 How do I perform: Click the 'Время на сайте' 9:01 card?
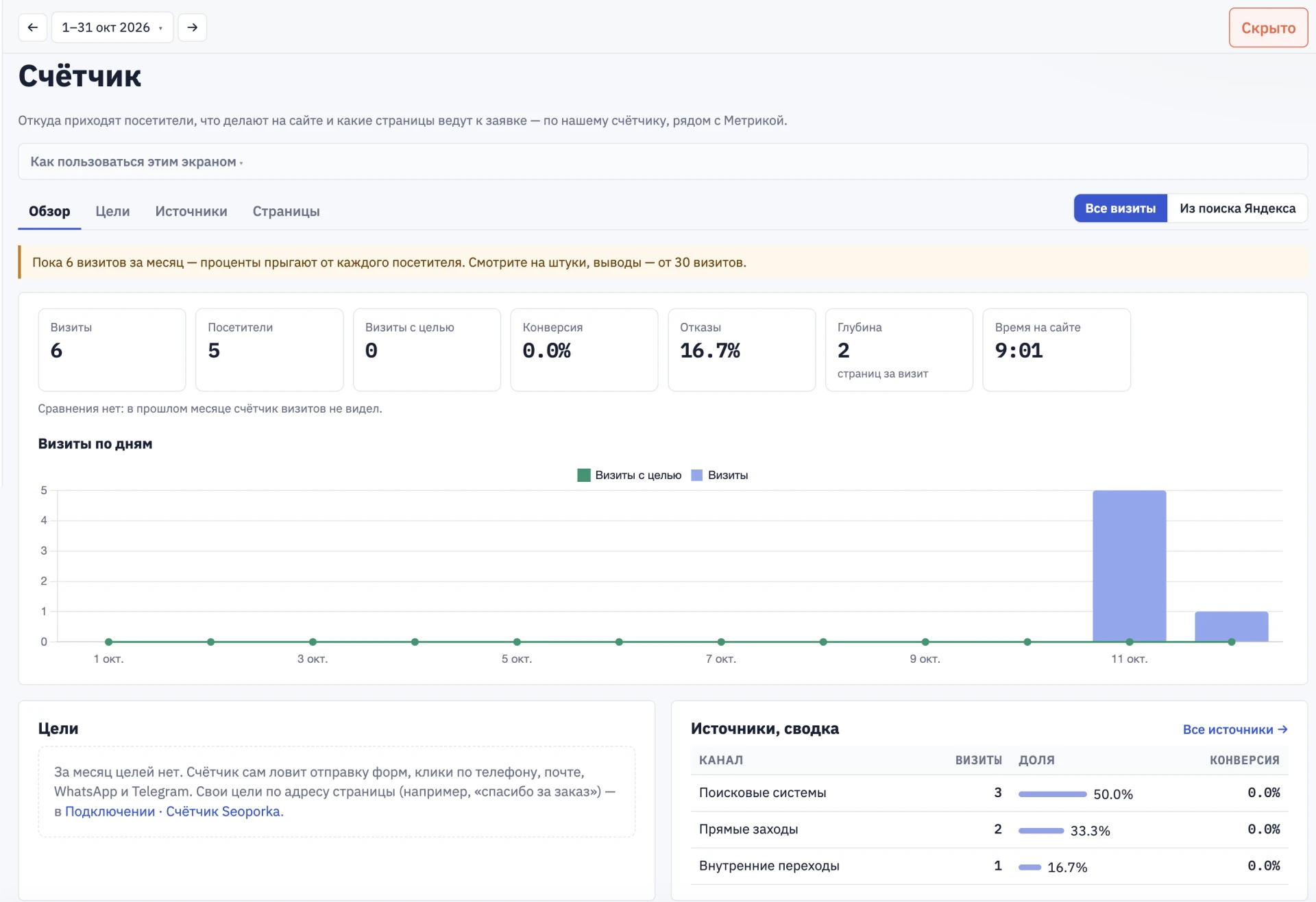click(x=1056, y=350)
